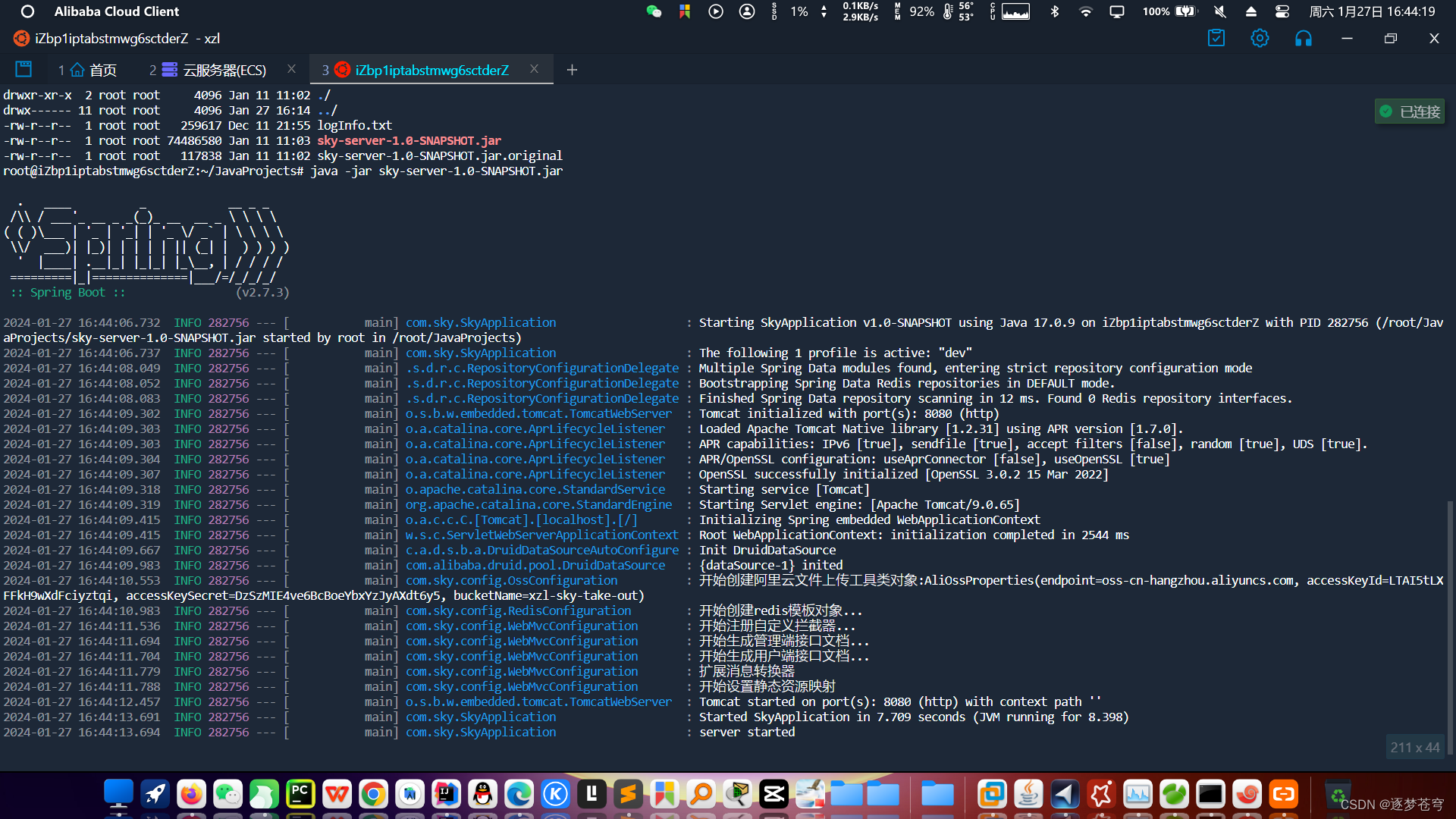This screenshot has height=819, width=1456.
Task: Click 'Tomcat initialized with port(s): 8080' line
Action: (849, 414)
